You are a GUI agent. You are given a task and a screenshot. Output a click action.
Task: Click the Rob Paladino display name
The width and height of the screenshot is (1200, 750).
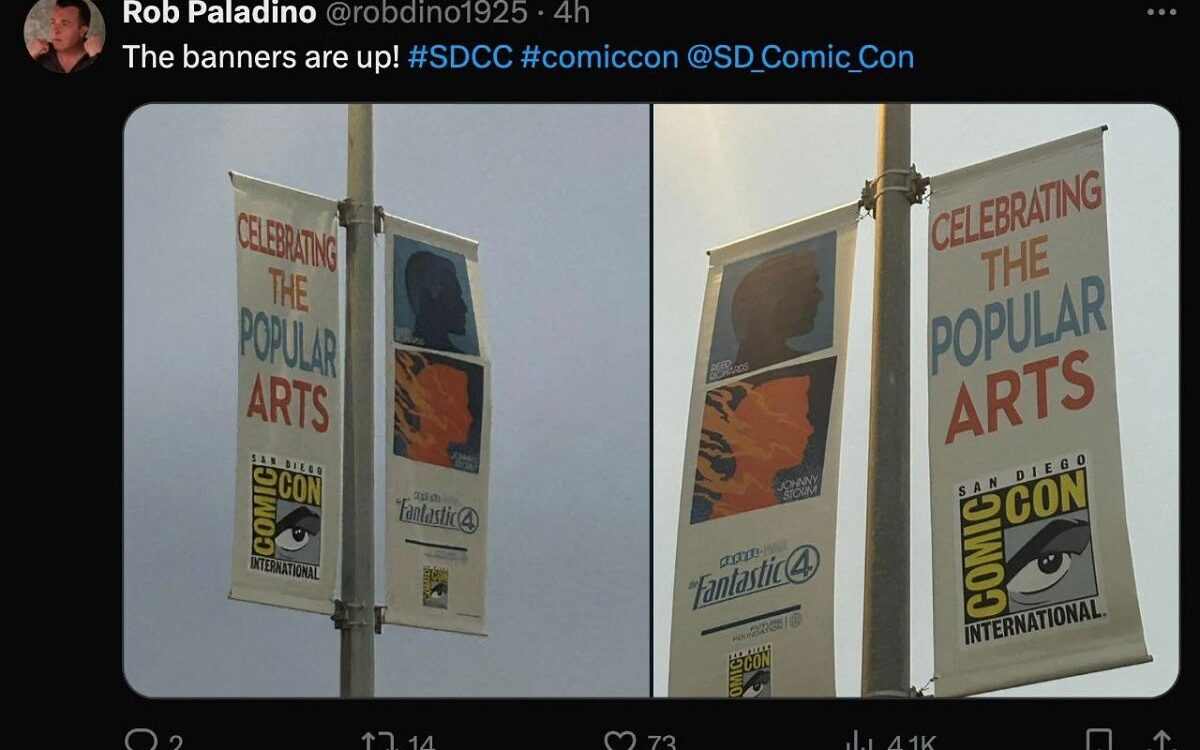[x=216, y=12]
